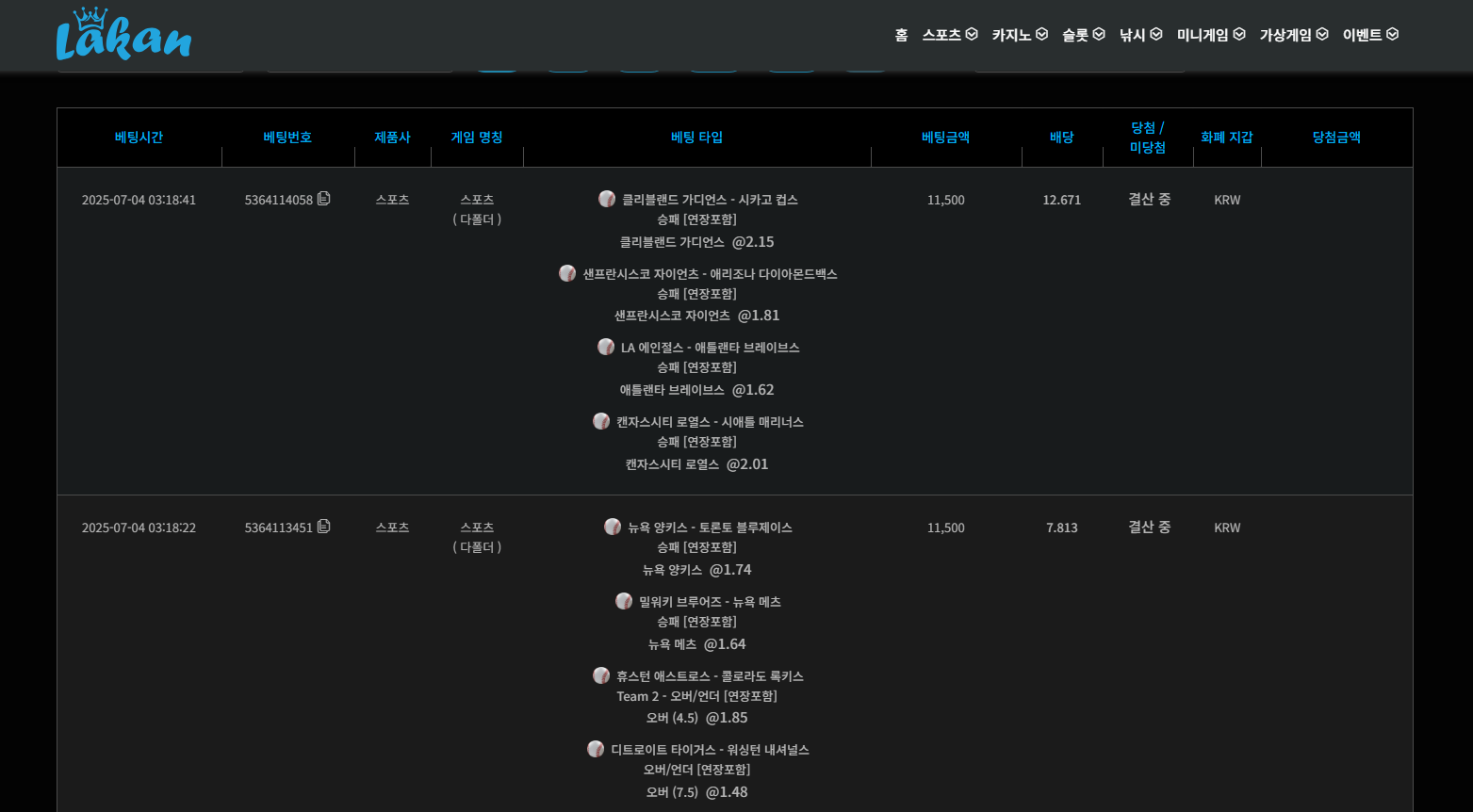
Task: Click the 당첨금액 column header
Action: tap(1335, 138)
